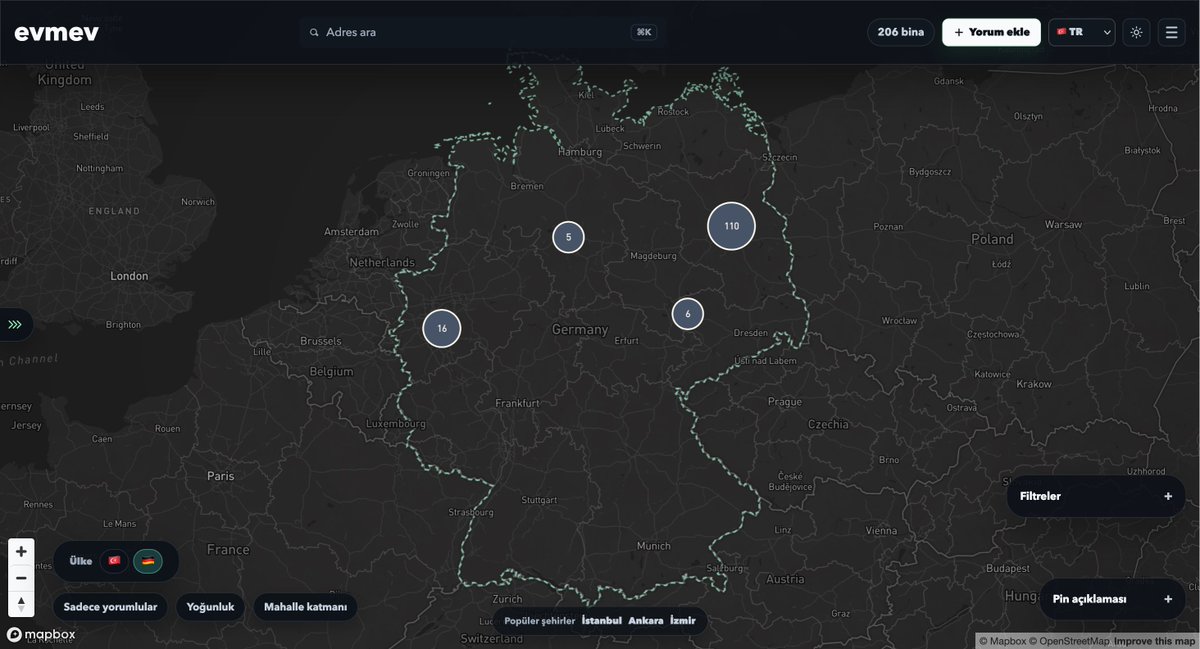Select the Germany flag country
Screen dimensions: 1200x649
coord(147,561)
